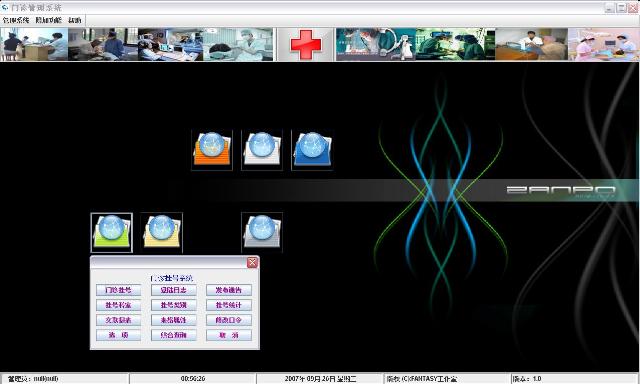Screen dimensions: 640x384
Task: Close the 门诊挂号系统 popup panel
Action: [x=252, y=262]
